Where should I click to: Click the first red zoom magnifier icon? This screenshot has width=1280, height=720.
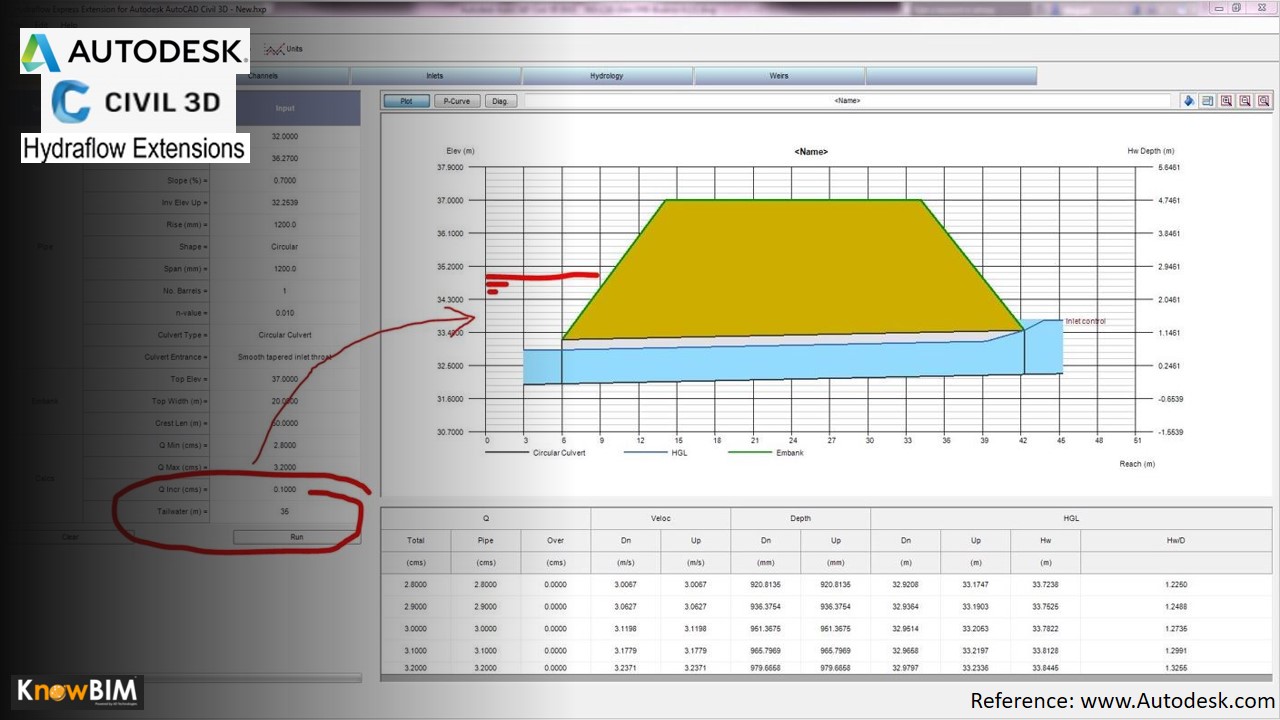(x=1227, y=101)
